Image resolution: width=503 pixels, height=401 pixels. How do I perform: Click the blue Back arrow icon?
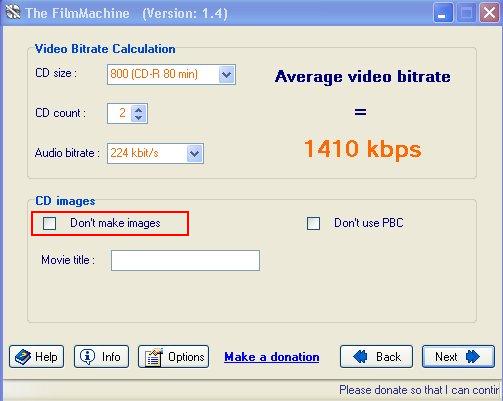point(360,357)
